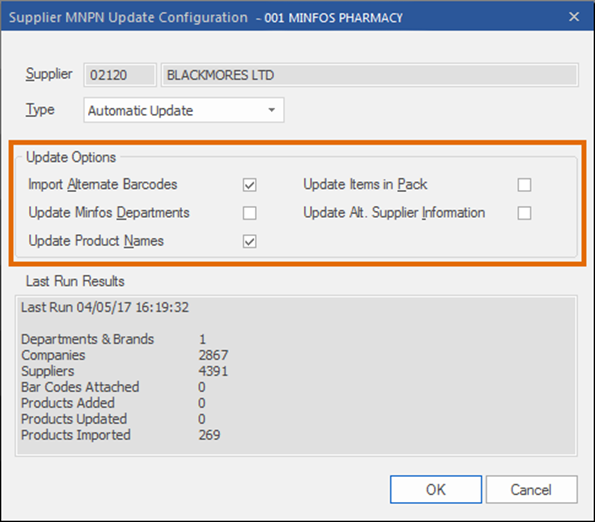This screenshot has height=522, width=595.
Task: Click the Update Product Names label
Action: [96, 241]
